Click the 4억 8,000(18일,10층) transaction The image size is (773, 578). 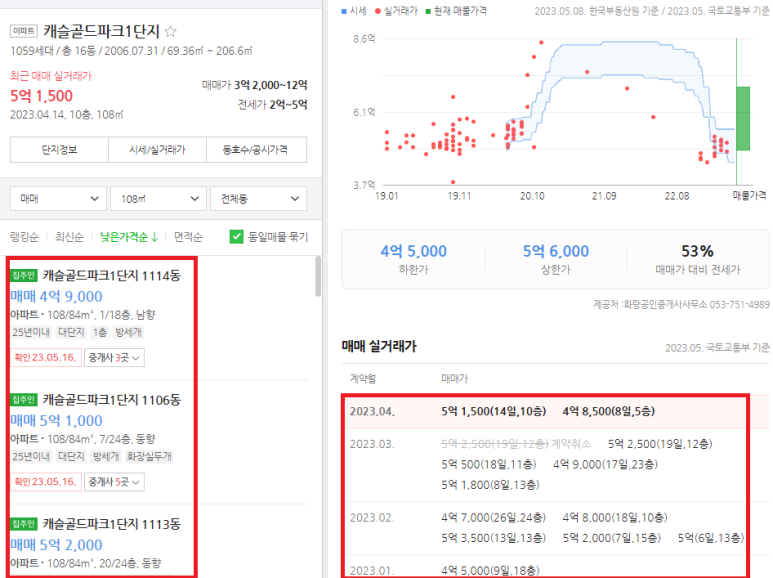coord(615,518)
